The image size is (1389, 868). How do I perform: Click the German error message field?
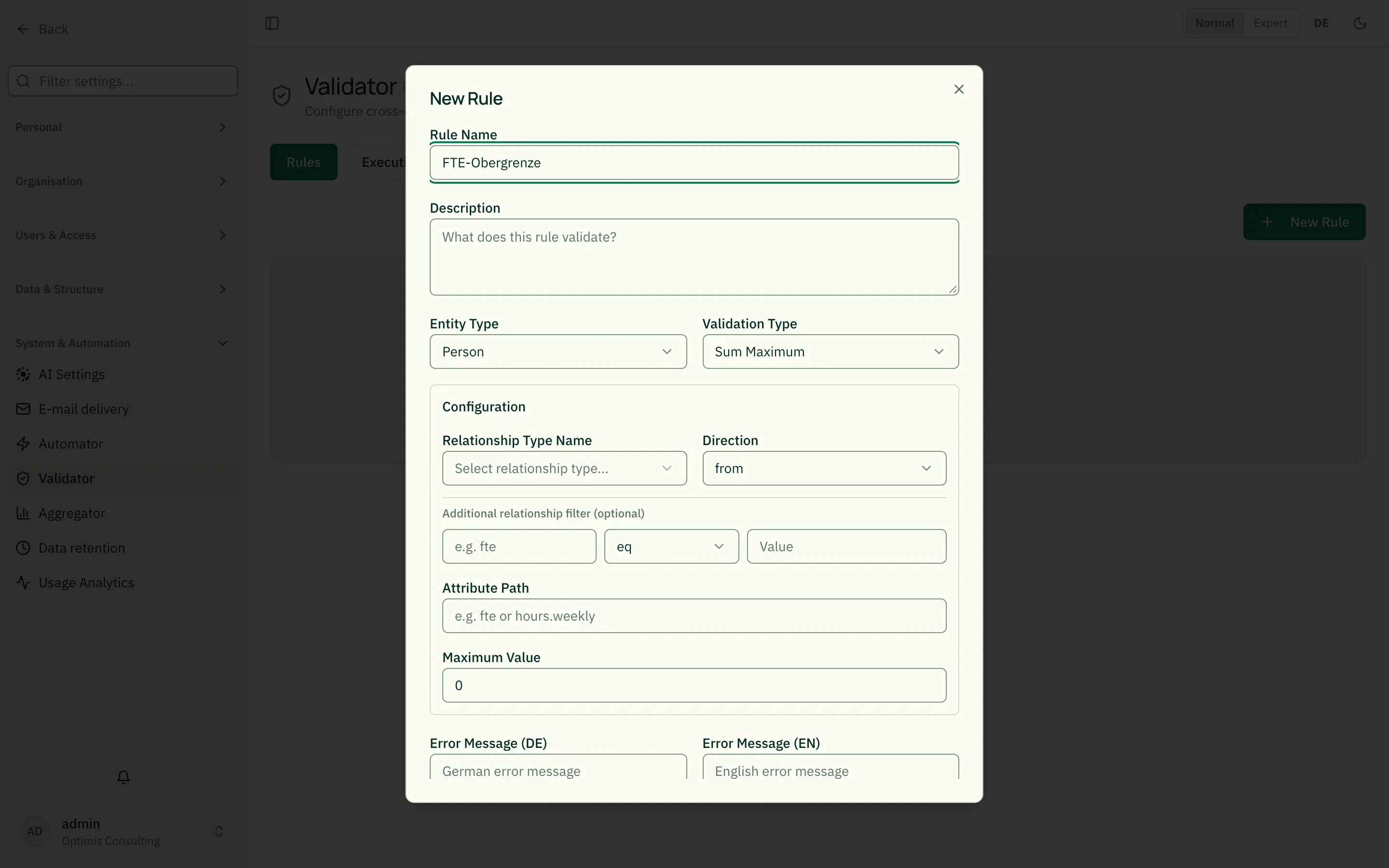[558, 767]
